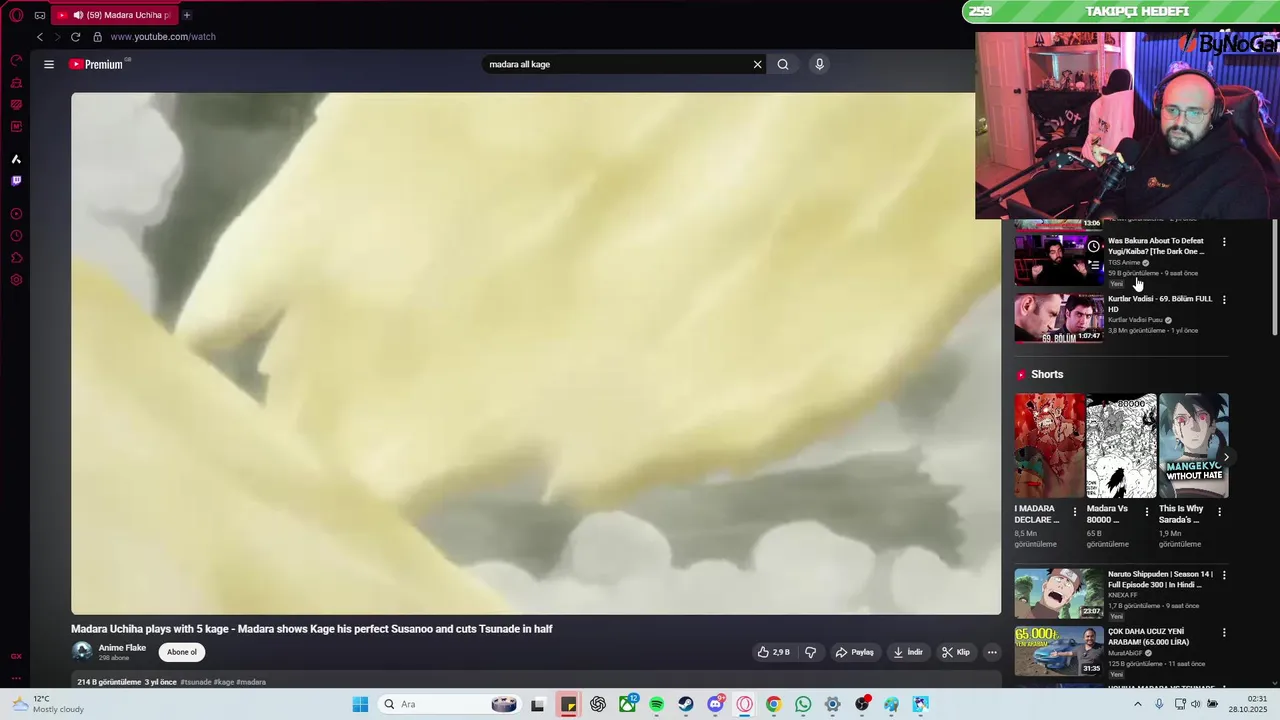Subscribe with the Abone ol button
The width and height of the screenshot is (1280, 720).
click(182, 652)
